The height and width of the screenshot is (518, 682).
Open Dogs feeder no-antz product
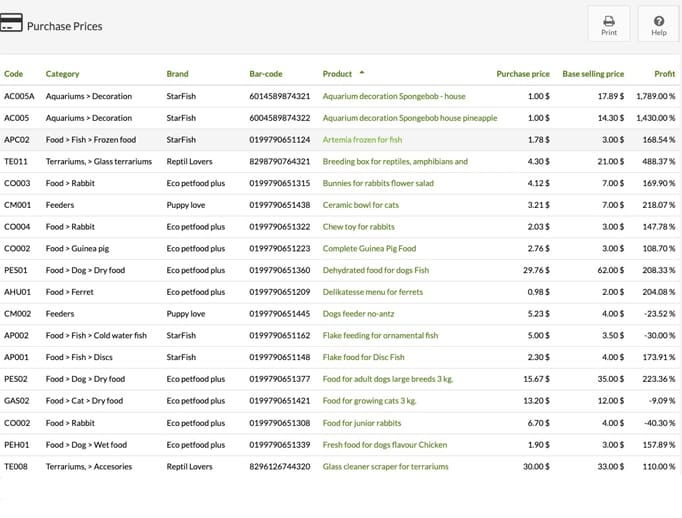pos(358,314)
